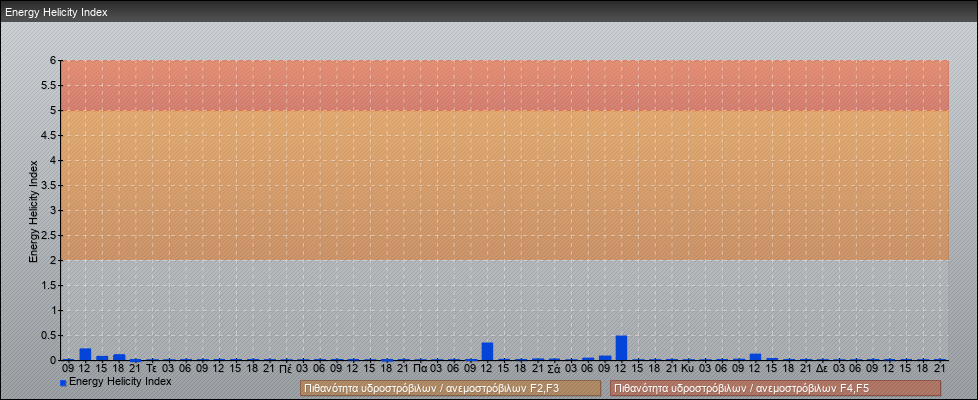Image resolution: width=978 pixels, height=400 pixels.
Task: Click the y-axis value 0
Action: tap(54, 360)
